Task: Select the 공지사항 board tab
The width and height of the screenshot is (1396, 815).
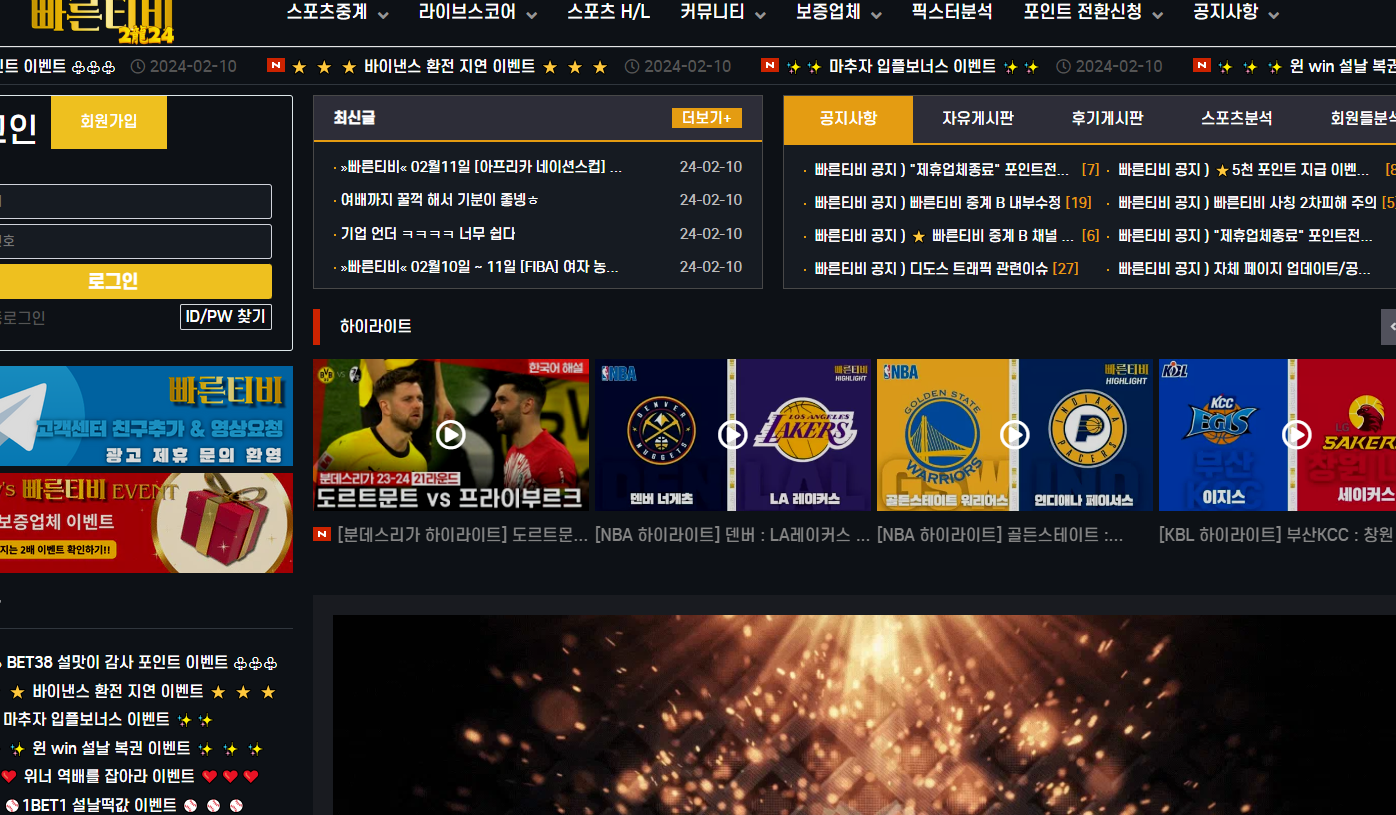Action: pyautogui.click(x=848, y=119)
